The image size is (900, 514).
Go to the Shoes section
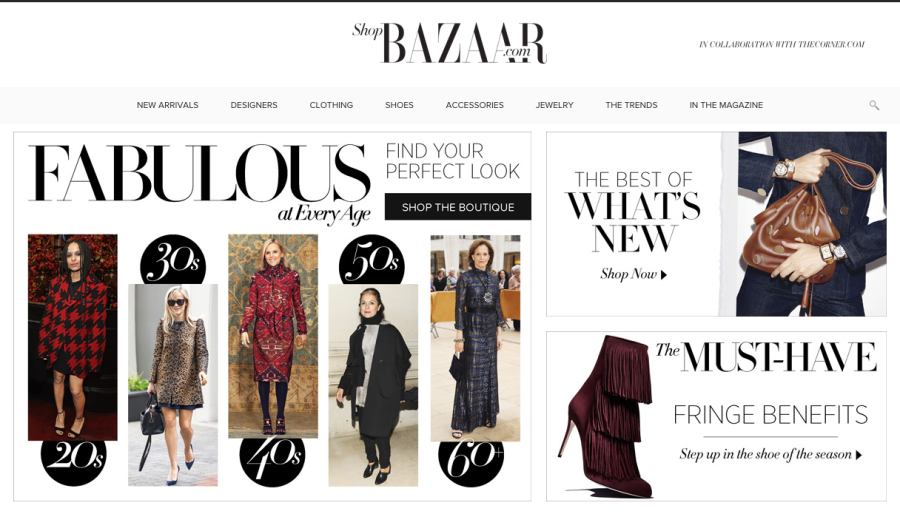(399, 105)
